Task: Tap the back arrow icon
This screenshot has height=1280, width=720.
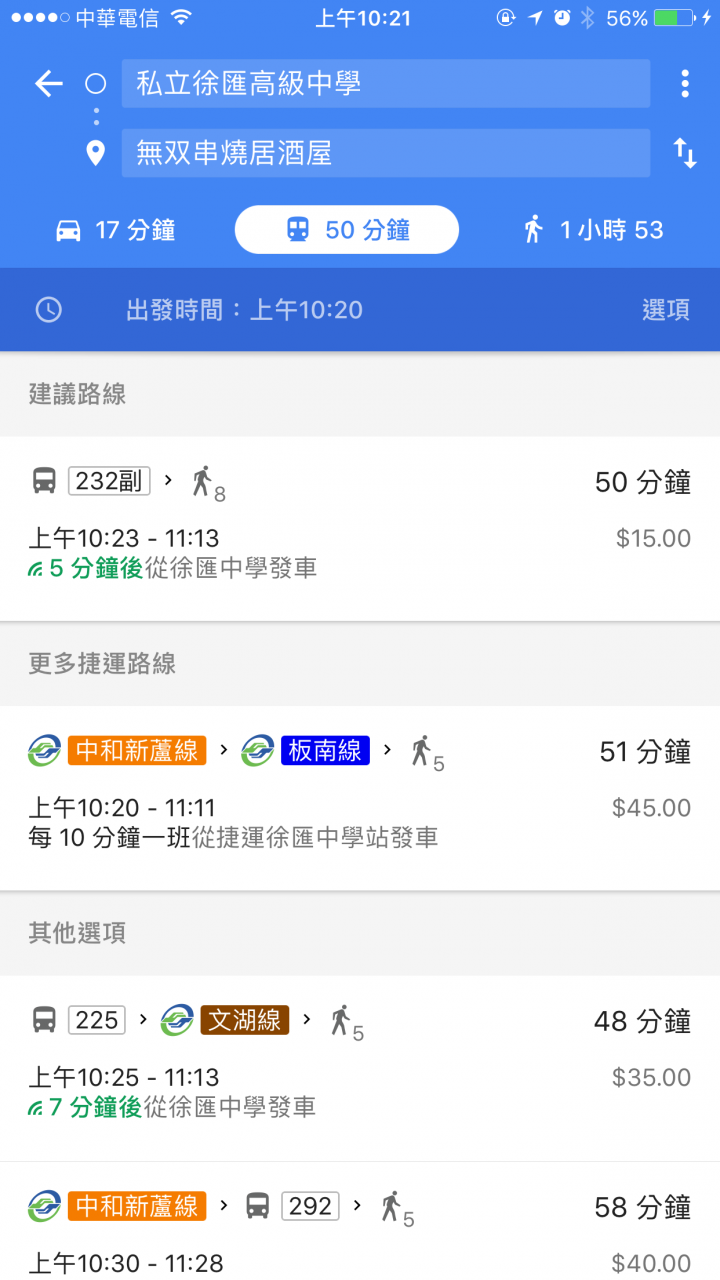Action: tap(48, 84)
